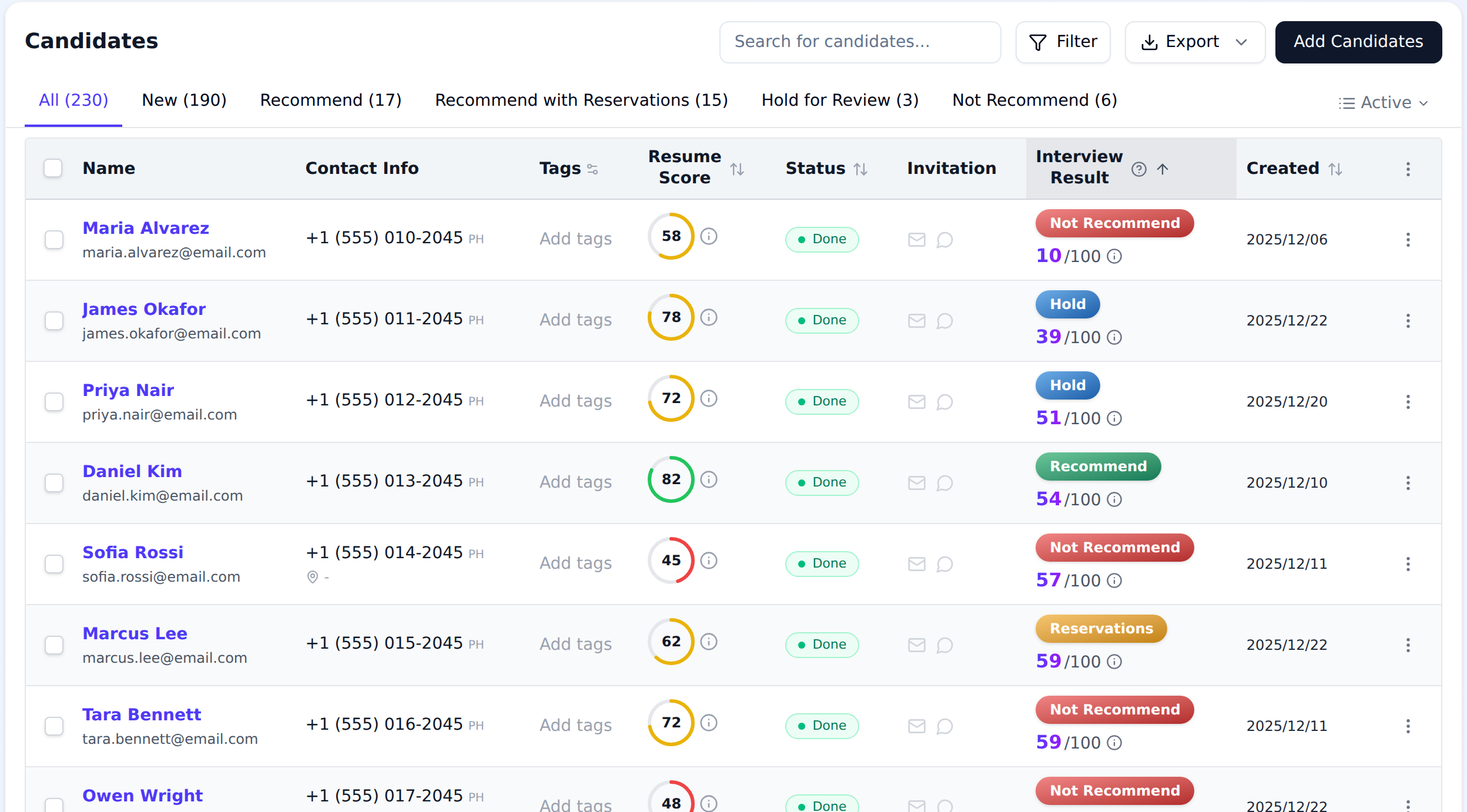Switch to the New (190) tab
1467x812 pixels.
[184, 100]
